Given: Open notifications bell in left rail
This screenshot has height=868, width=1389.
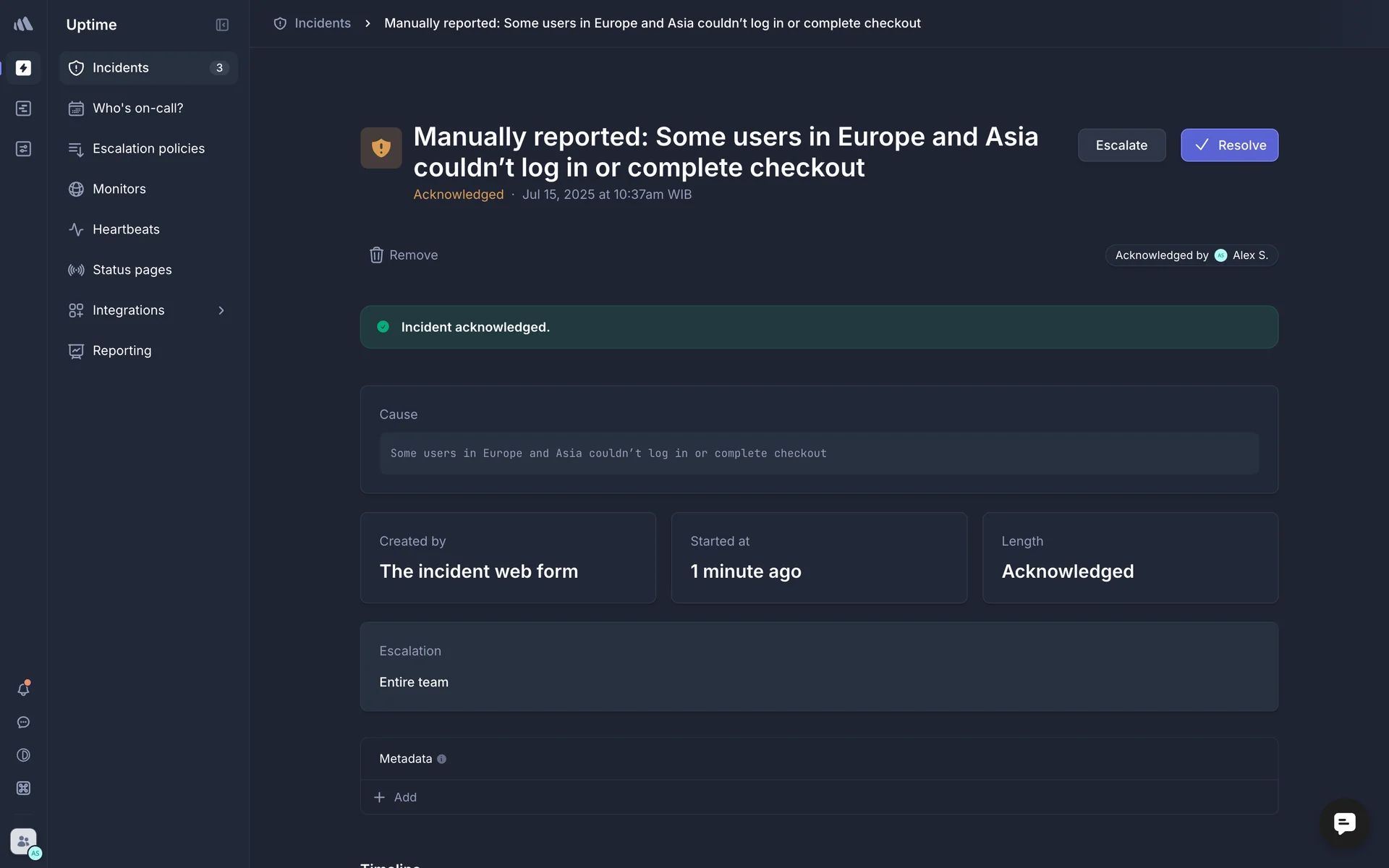Looking at the screenshot, I should tap(23, 689).
